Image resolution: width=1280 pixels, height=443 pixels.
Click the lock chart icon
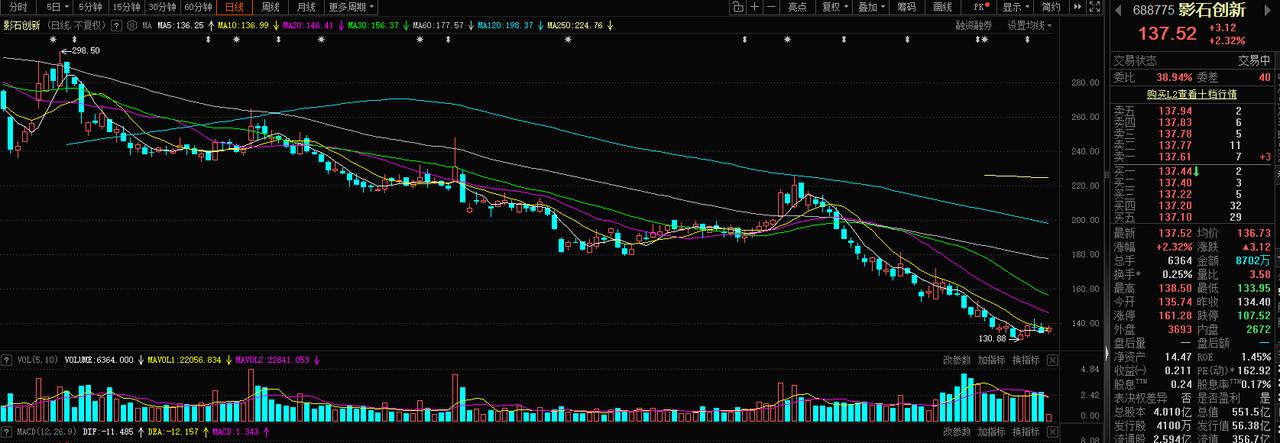(738, 7)
